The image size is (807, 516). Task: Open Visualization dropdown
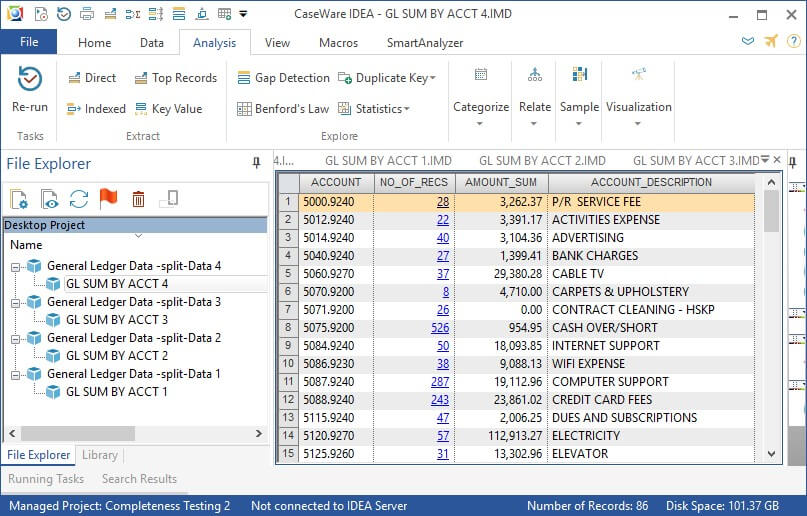pos(638,123)
